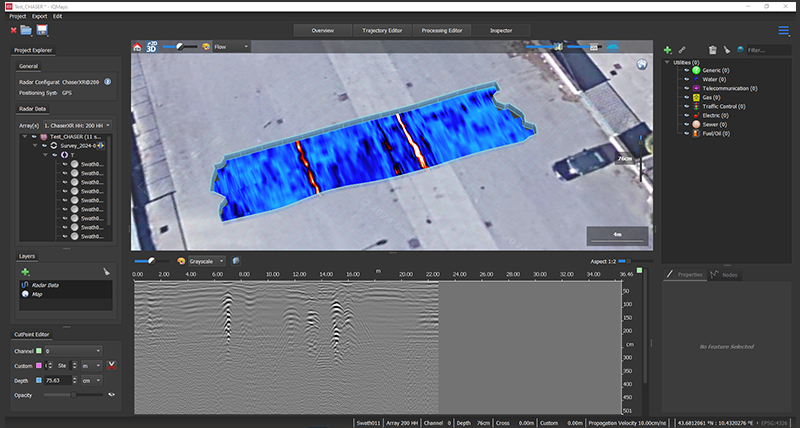Screen dimensions: 800x428
Task: Click the save project icon
Action: point(42,31)
